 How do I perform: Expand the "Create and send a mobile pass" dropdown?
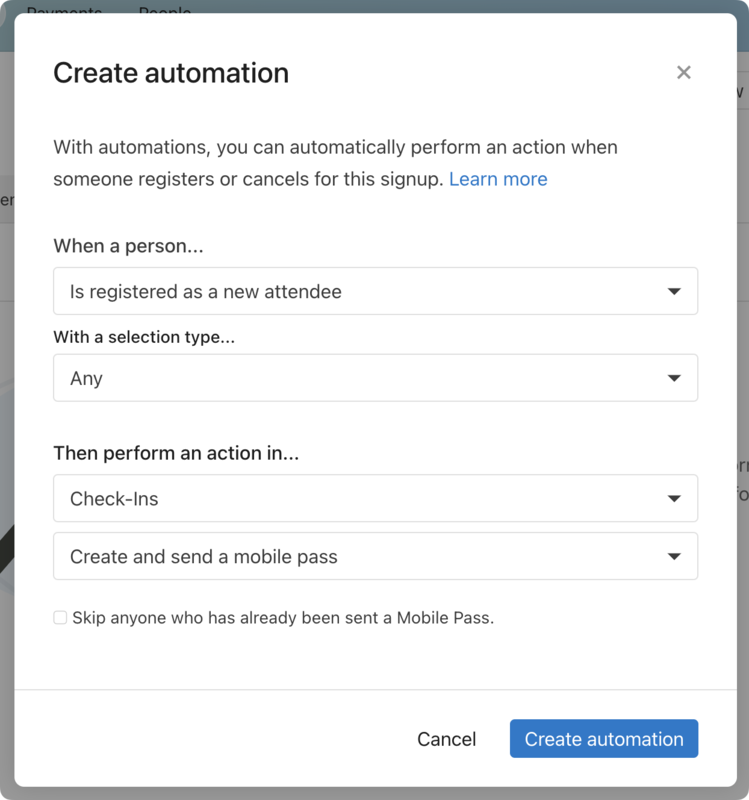click(375, 556)
